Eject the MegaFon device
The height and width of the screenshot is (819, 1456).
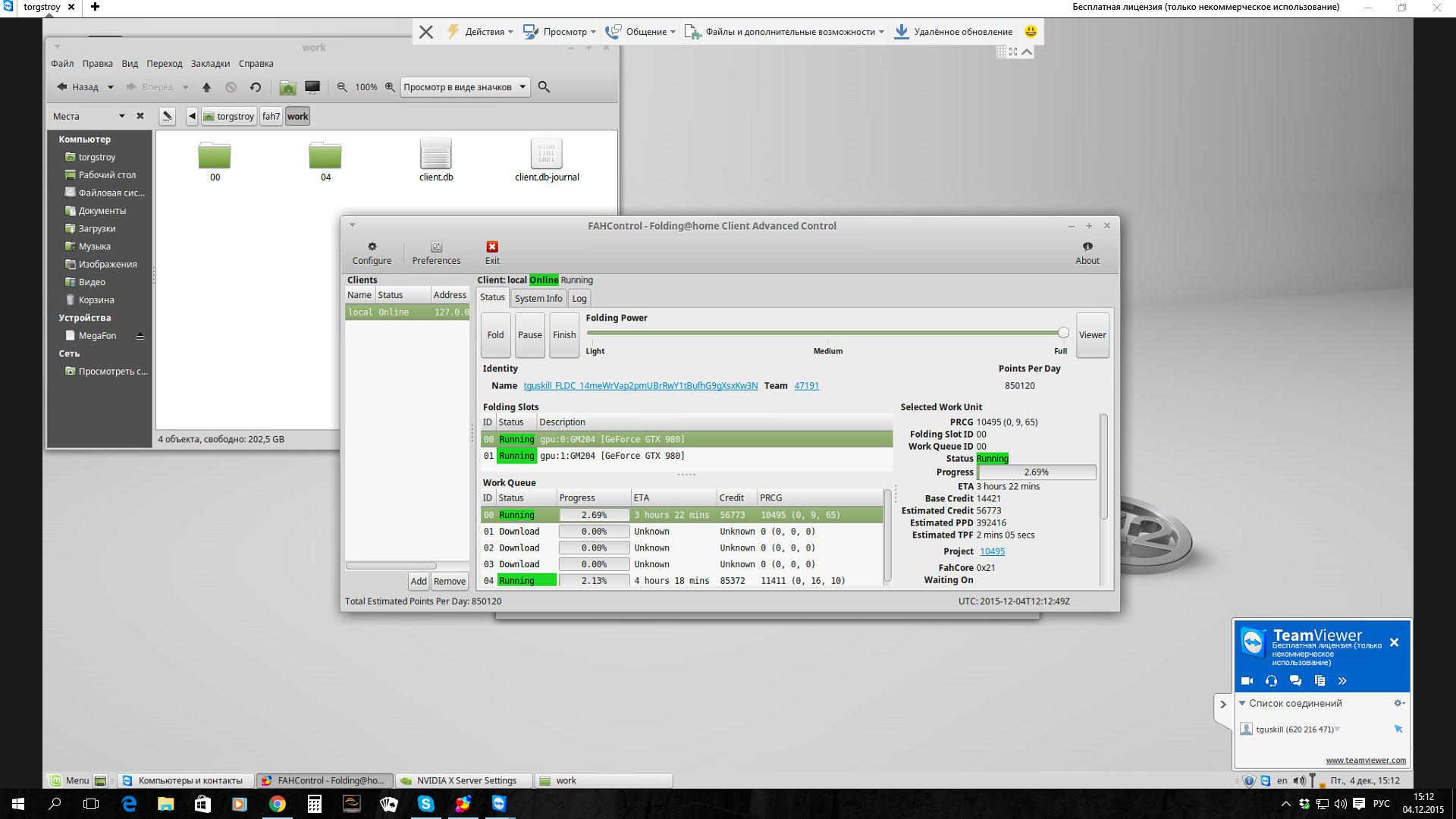click(140, 336)
